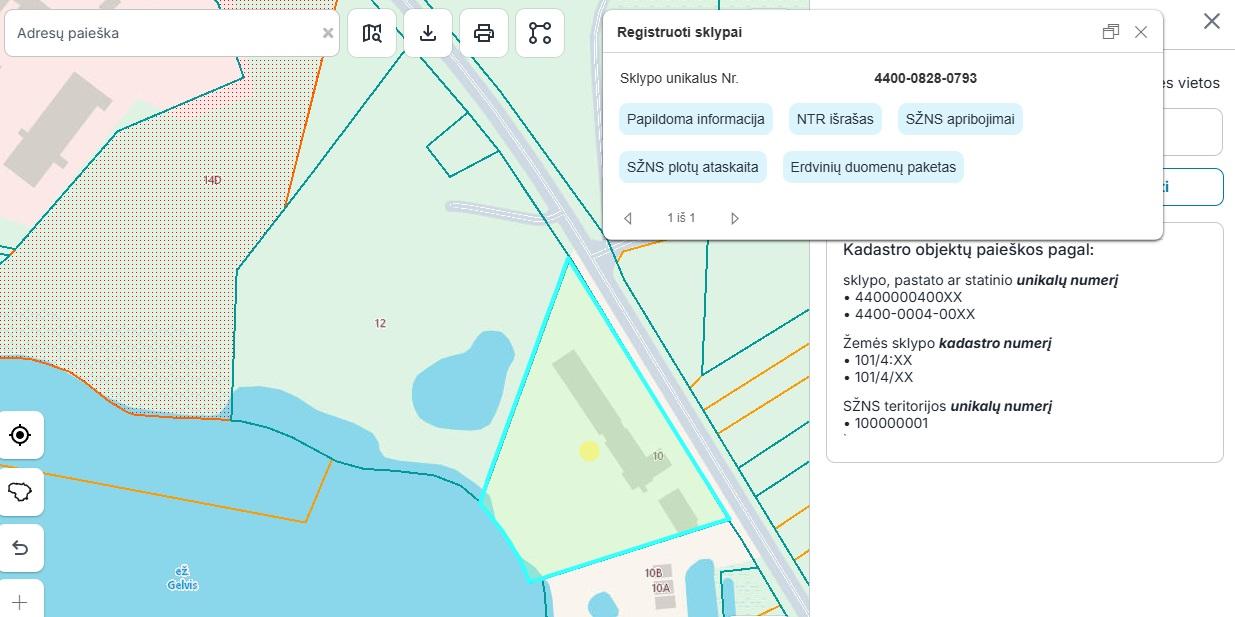
Task: Click the Gelvis lake label
Action: (x=182, y=579)
